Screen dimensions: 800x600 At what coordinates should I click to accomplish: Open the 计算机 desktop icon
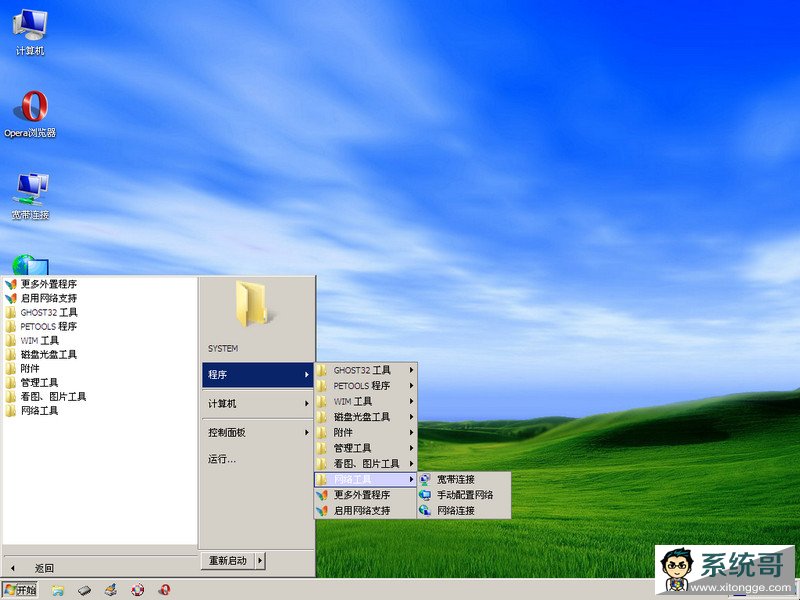[x=30, y=32]
